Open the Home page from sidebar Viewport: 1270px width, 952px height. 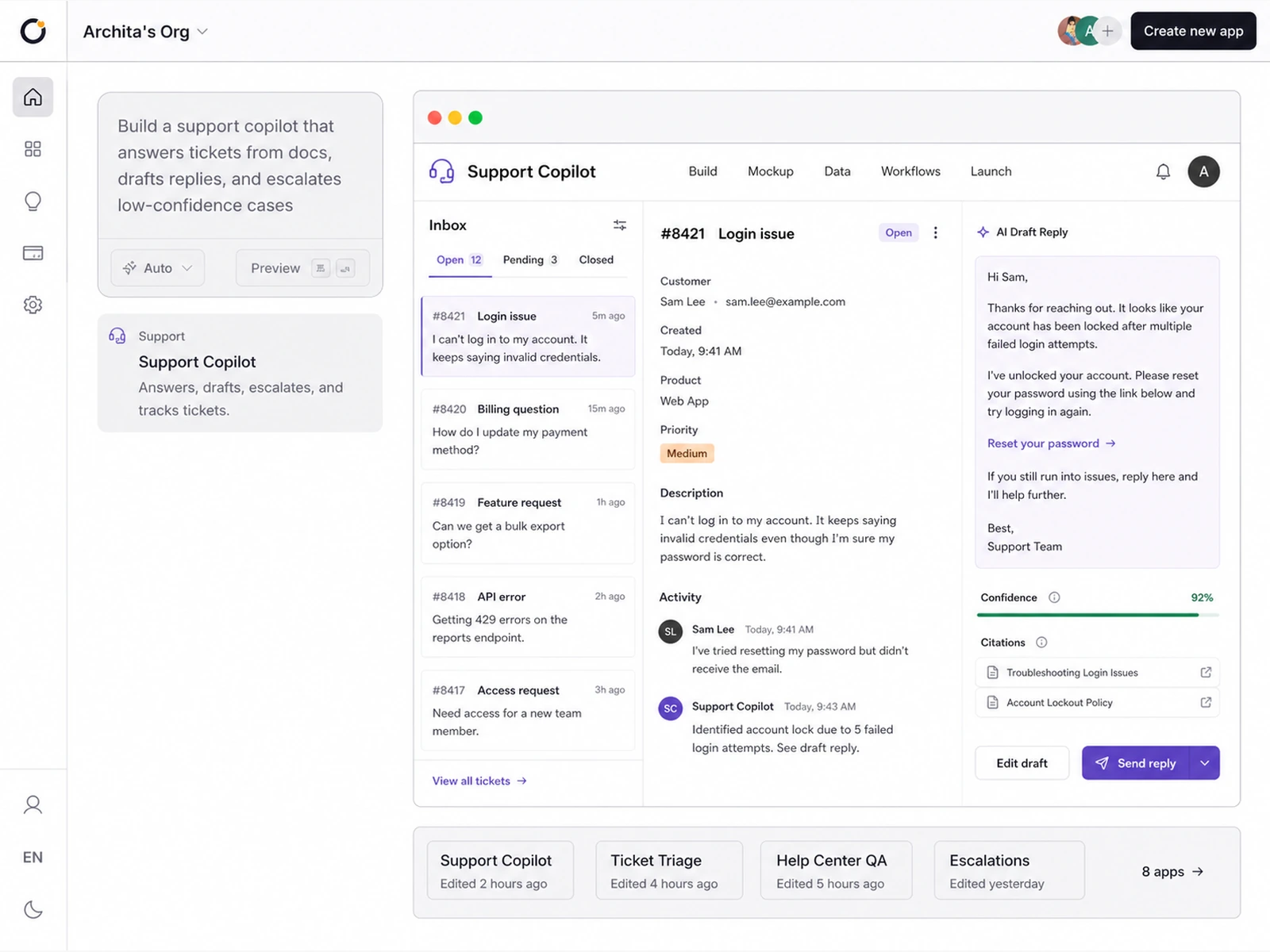click(x=33, y=97)
